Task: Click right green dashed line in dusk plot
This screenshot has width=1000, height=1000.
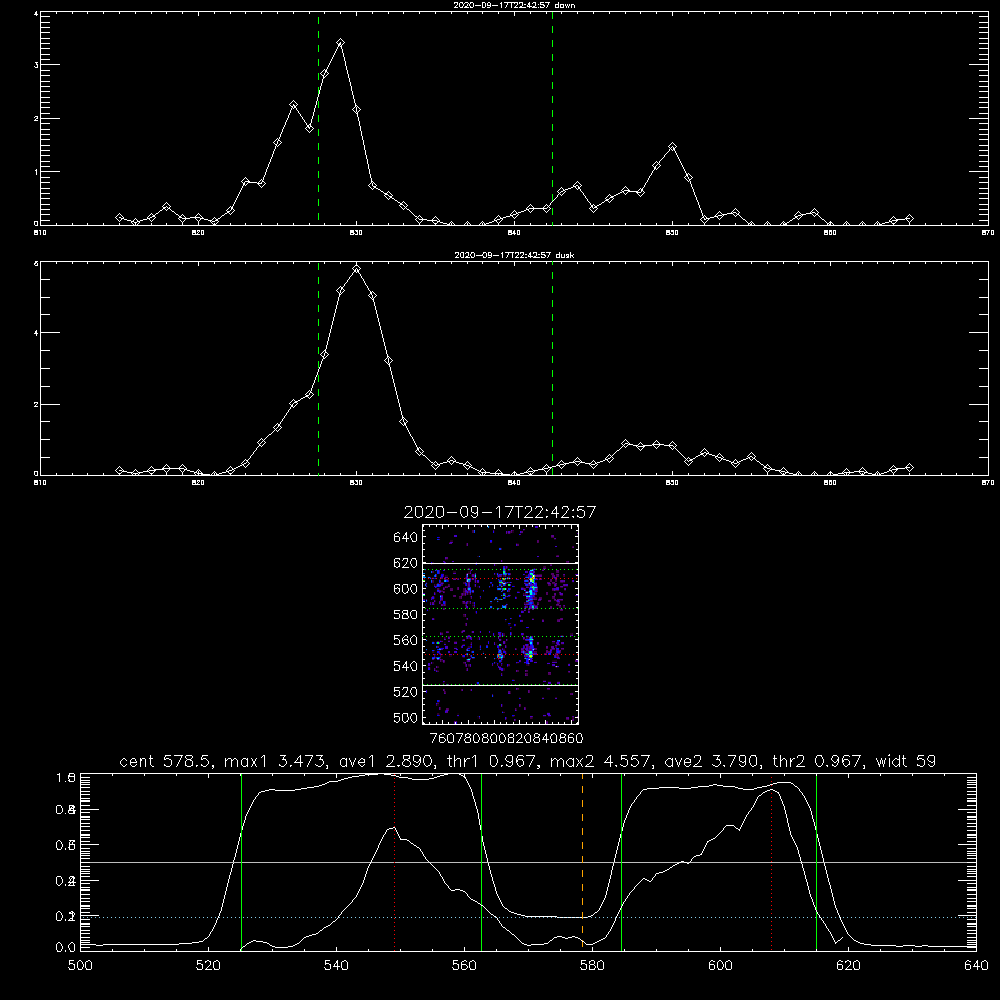Action: 552,368
